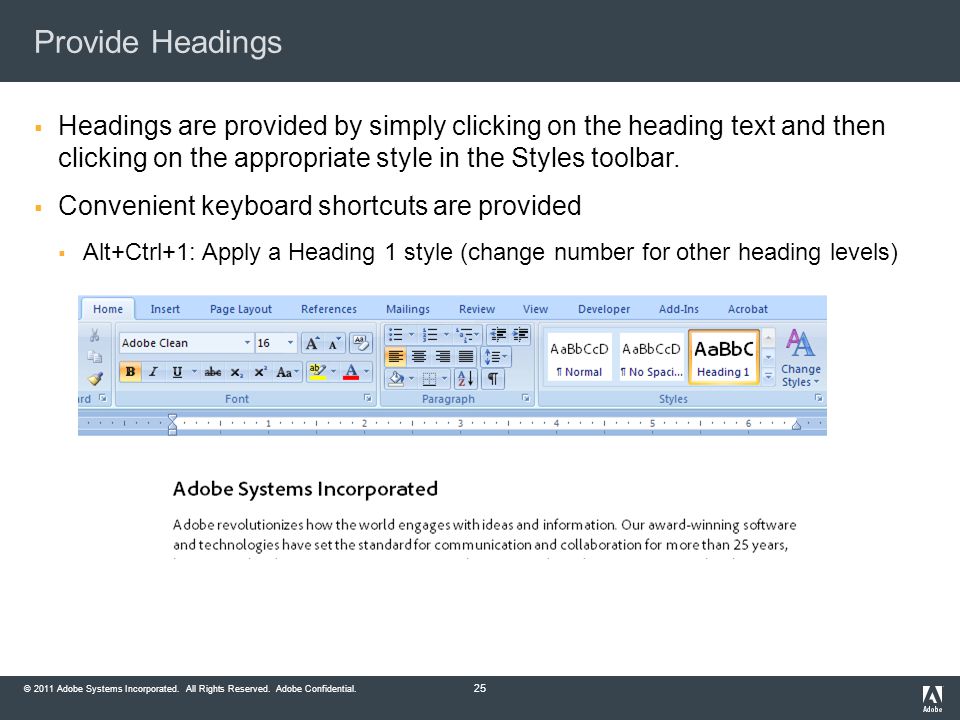Open the Styles pane launcher
Viewport: 960px width, 720px height.
(819, 398)
